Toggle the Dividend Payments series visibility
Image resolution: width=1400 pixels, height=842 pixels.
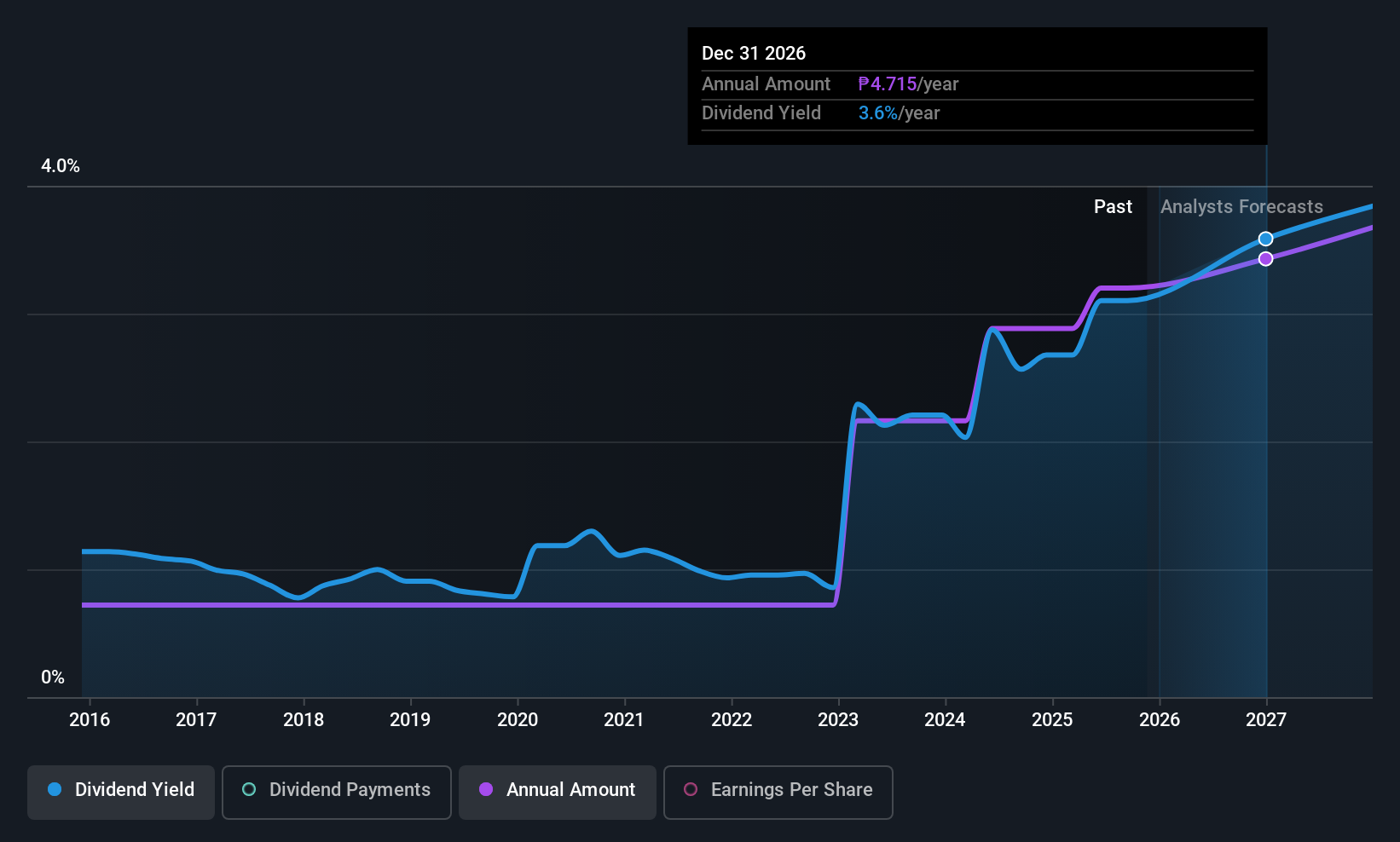pos(336,791)
